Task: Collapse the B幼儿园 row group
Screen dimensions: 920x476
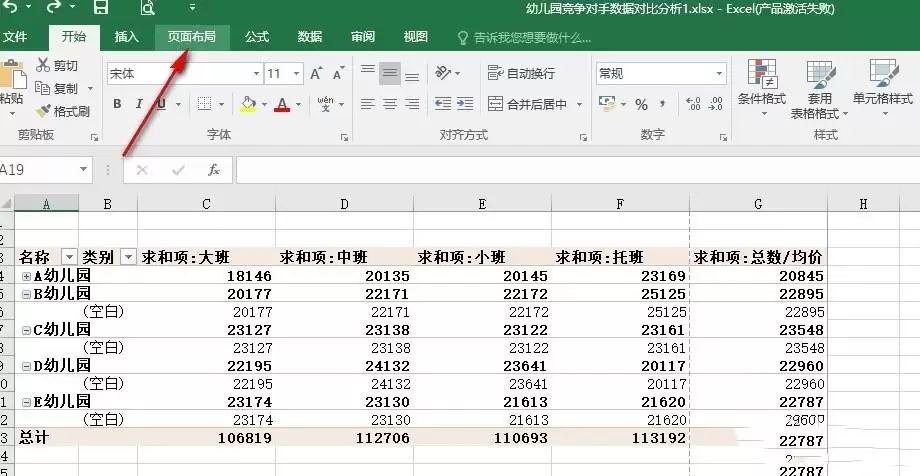Action: [26, 294]
